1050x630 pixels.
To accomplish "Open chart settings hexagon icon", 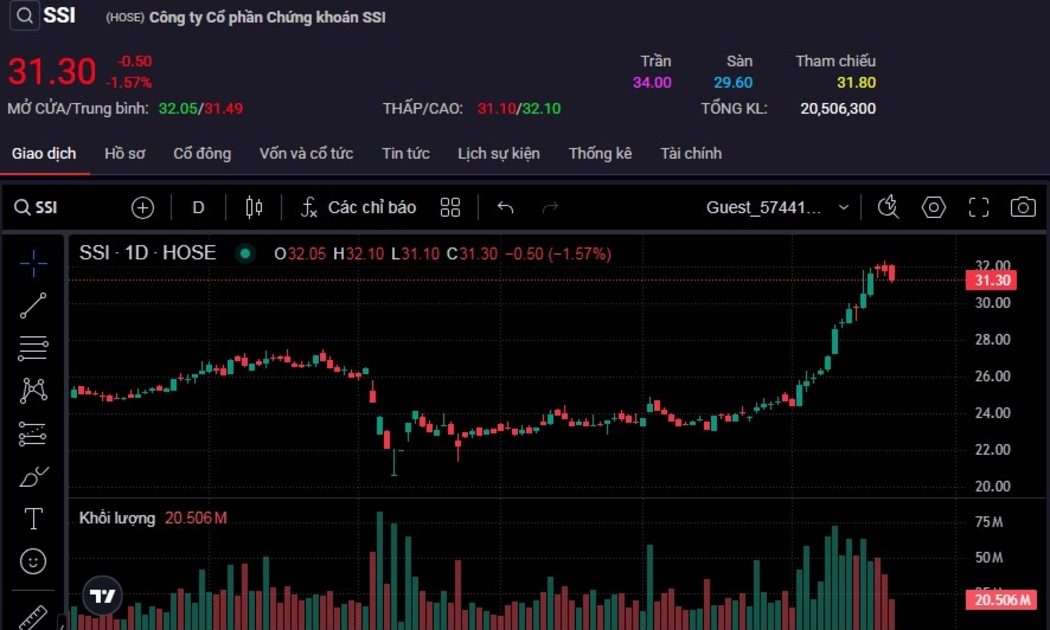I will tap(933, 207).
